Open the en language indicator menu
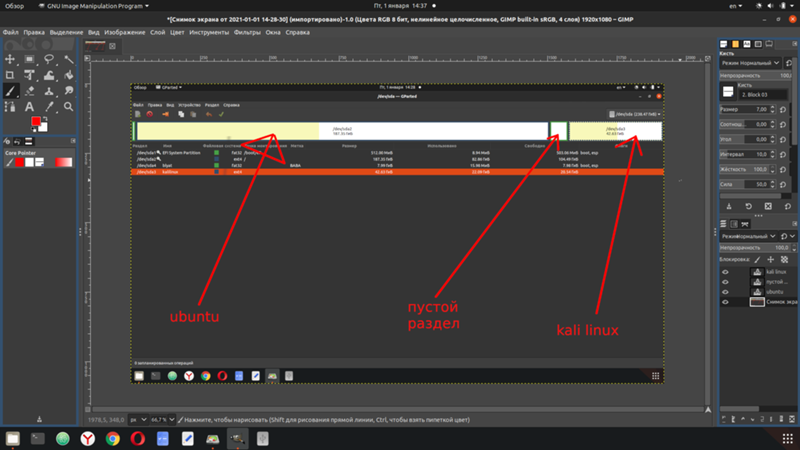Viewport: 800px width, 450px height. [x=735, y=6]
